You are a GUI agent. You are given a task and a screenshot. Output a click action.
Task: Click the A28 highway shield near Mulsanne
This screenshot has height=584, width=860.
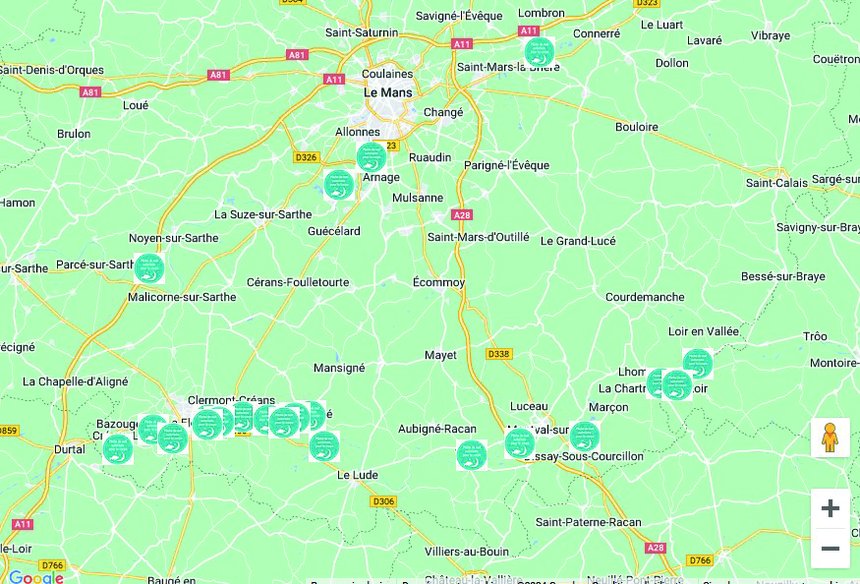pyautogui.click(x=462, y=215)
